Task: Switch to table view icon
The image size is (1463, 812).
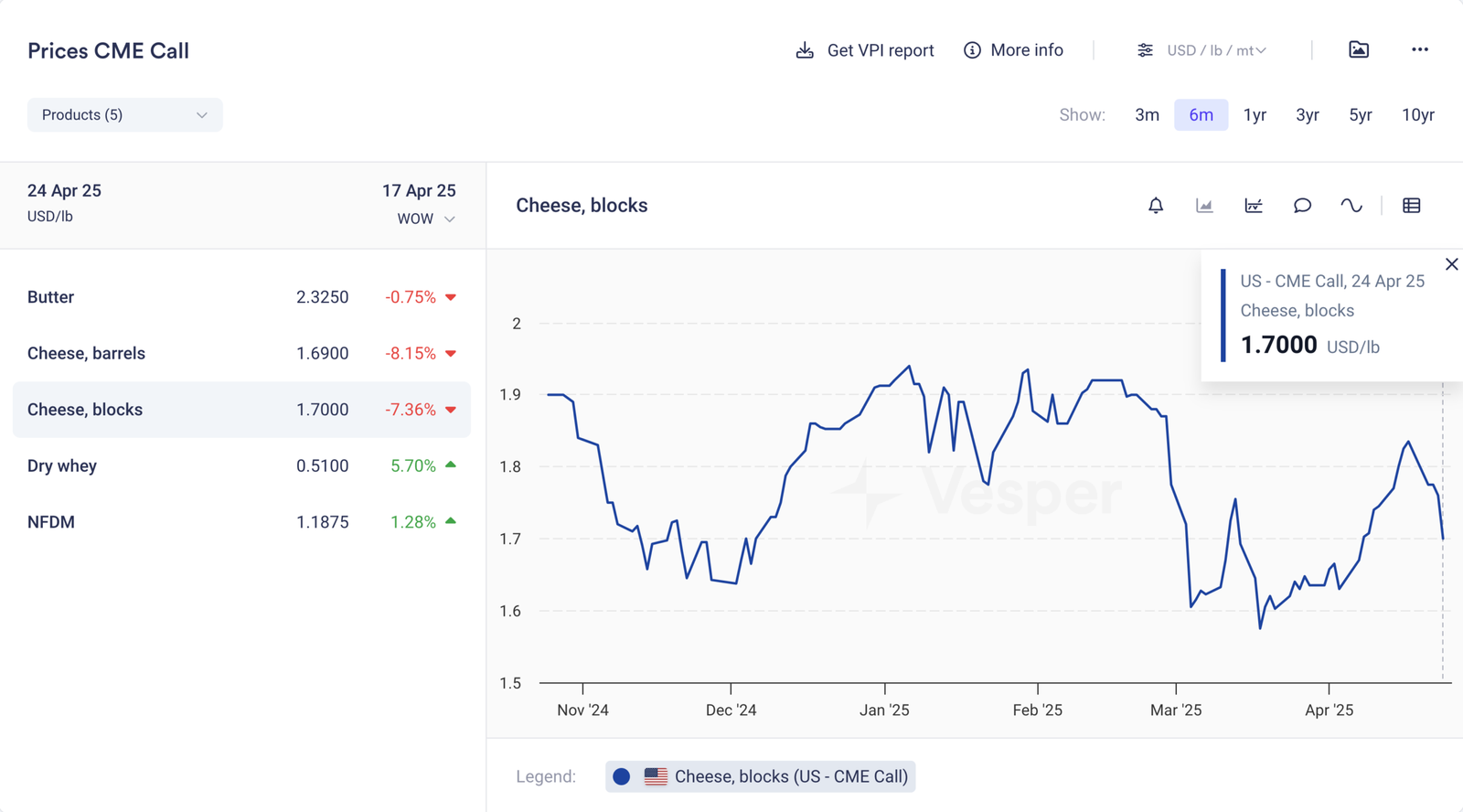Action: coord(1412,206)
